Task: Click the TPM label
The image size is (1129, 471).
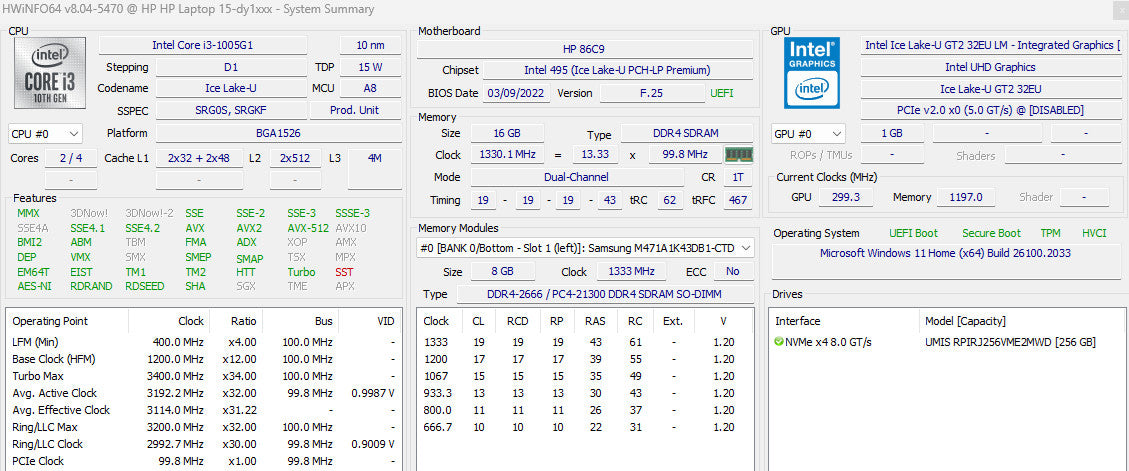Action: click(1051, 233)
